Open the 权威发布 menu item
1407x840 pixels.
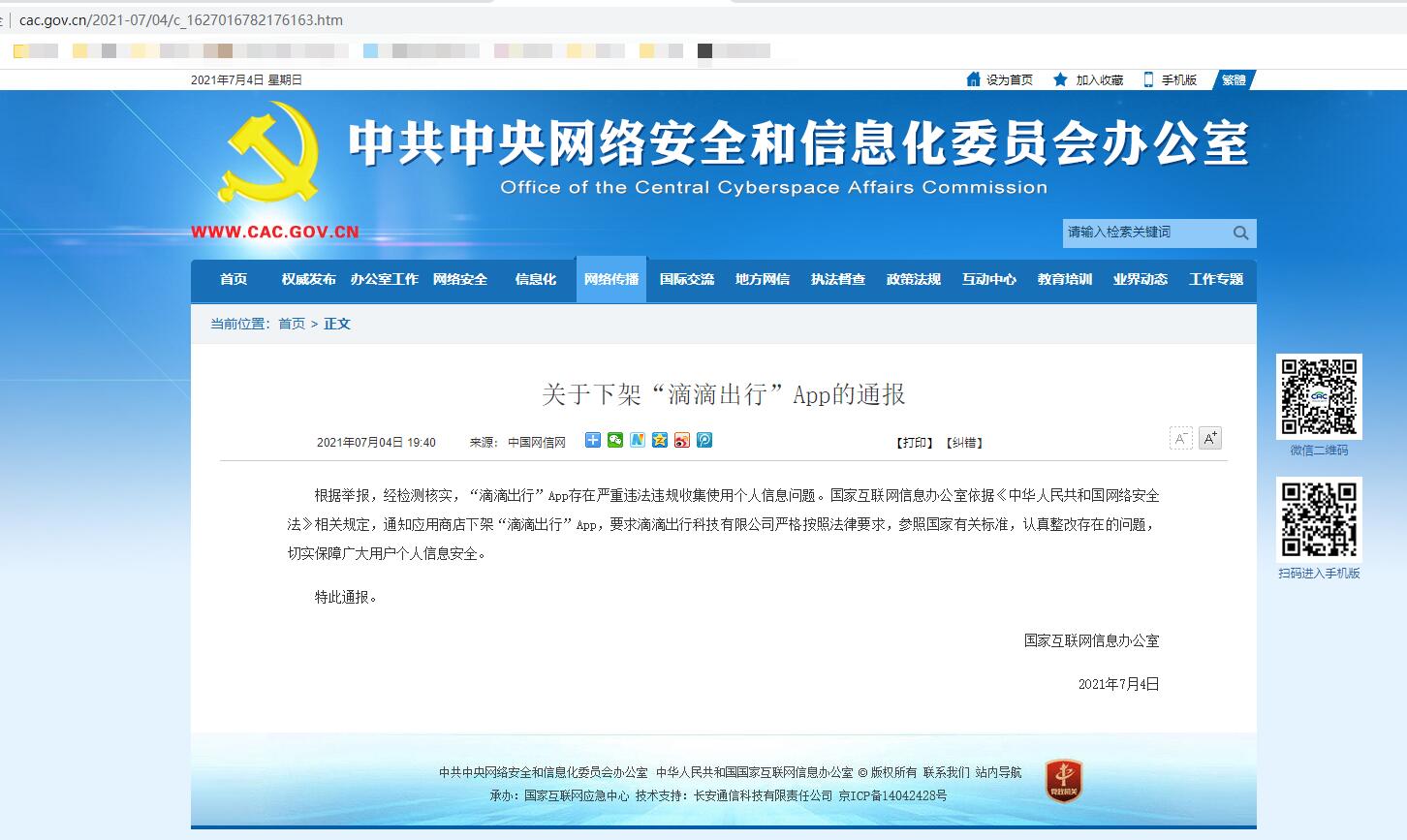[x=308, y=279]
